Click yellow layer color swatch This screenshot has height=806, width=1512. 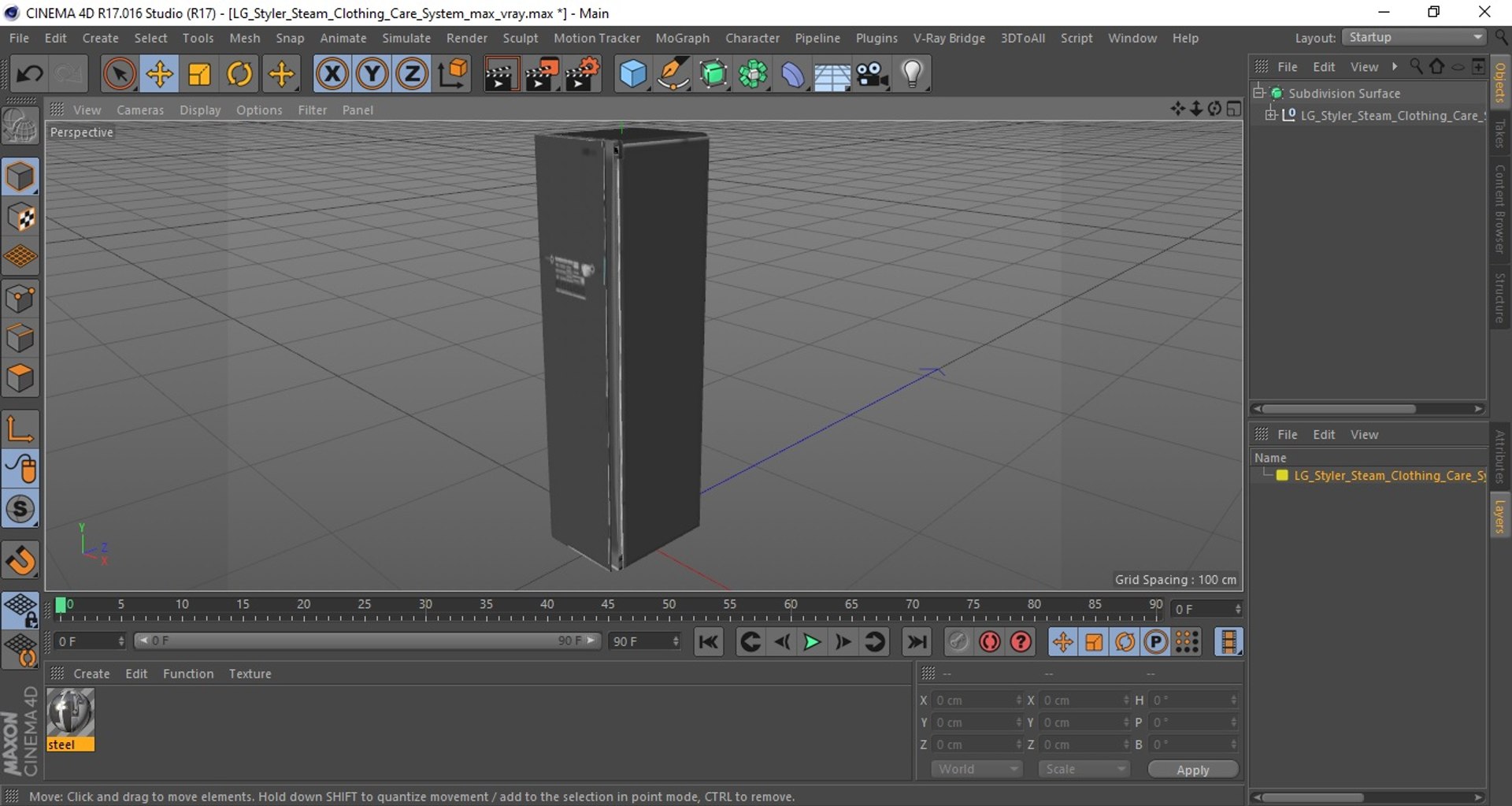coord(1282,476)
